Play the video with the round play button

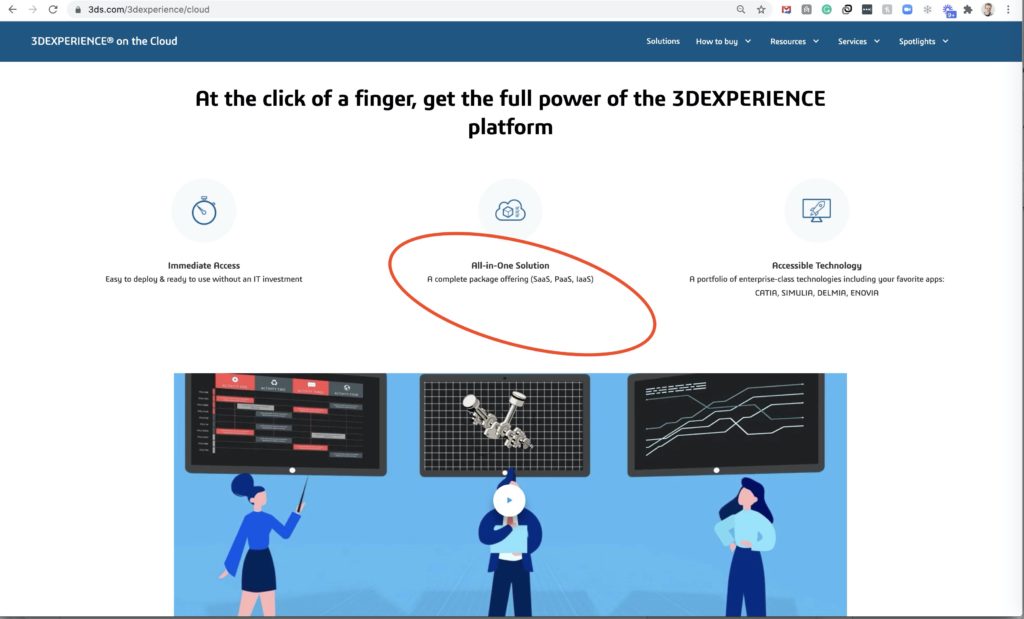click(x=509, y=500)
